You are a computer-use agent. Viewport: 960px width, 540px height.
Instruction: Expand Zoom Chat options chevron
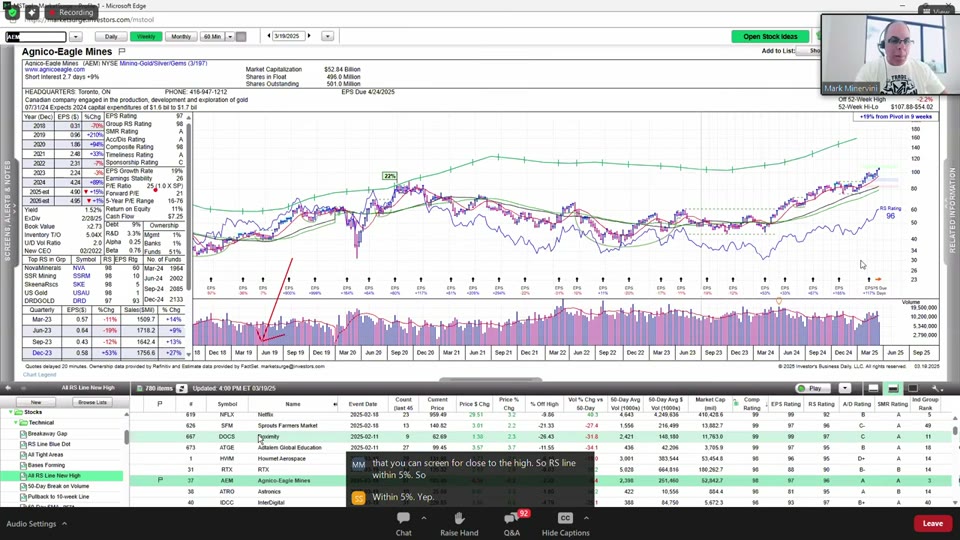click(424, 518)
